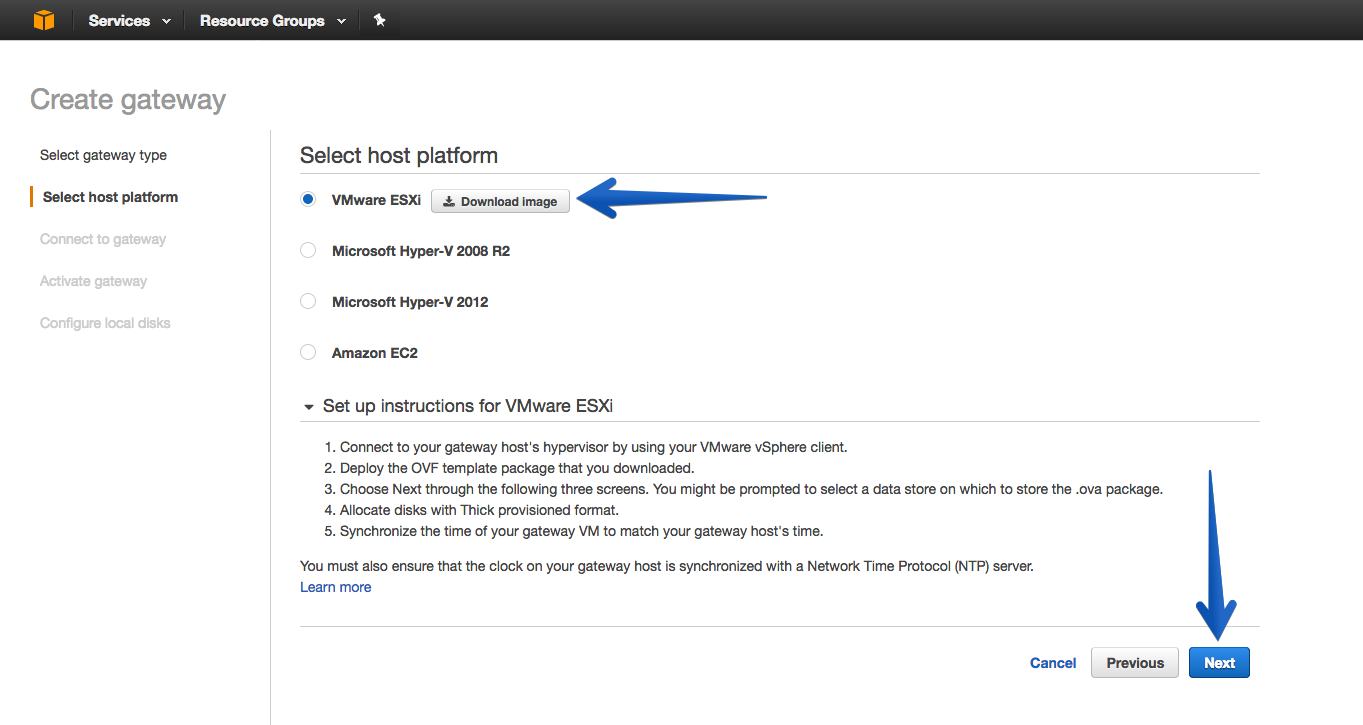Click the Cancel link
Image resolution: width=1363 pixels, height=725 pixels.
coord(1053,663)
